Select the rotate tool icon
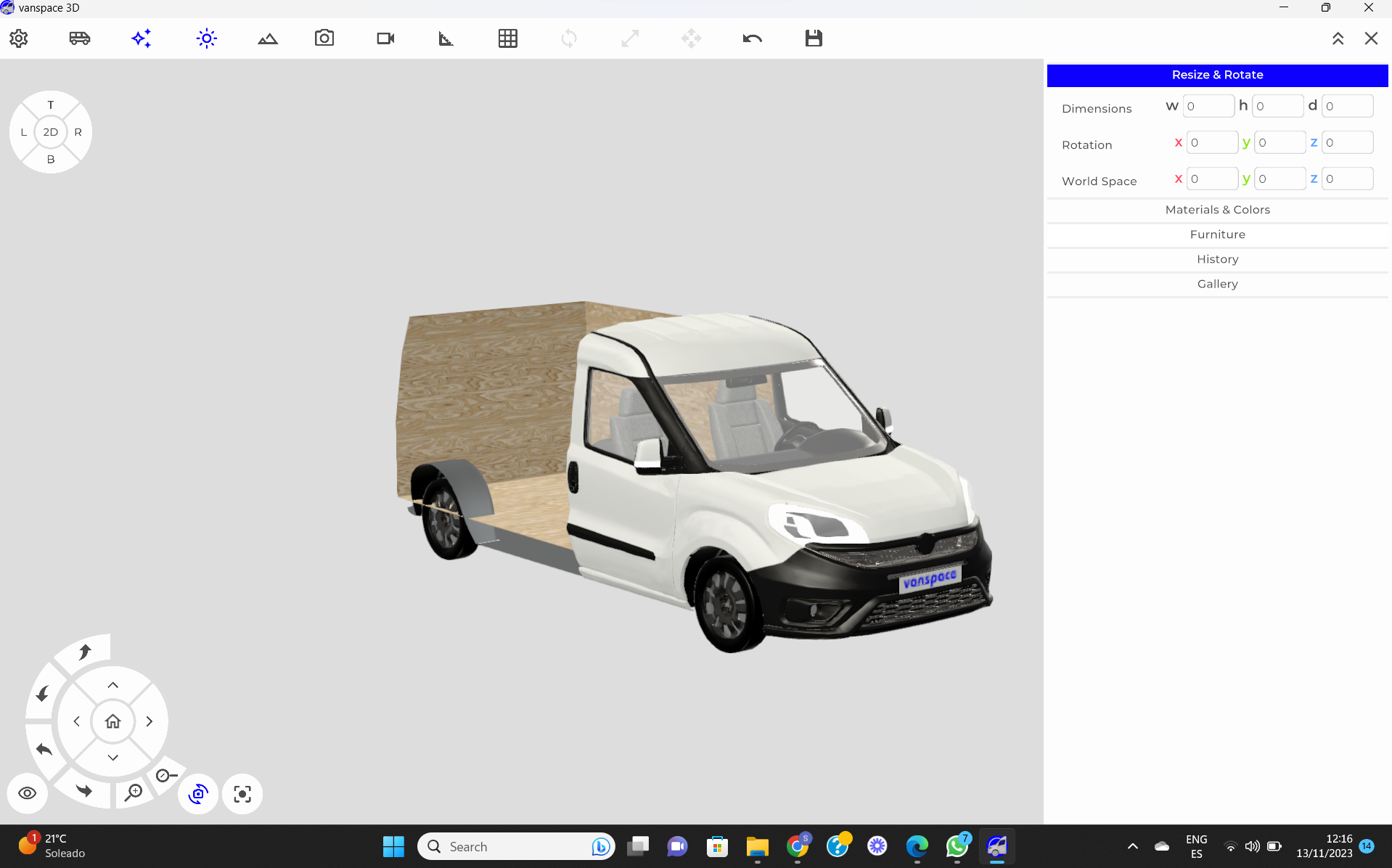 (569, 38)
